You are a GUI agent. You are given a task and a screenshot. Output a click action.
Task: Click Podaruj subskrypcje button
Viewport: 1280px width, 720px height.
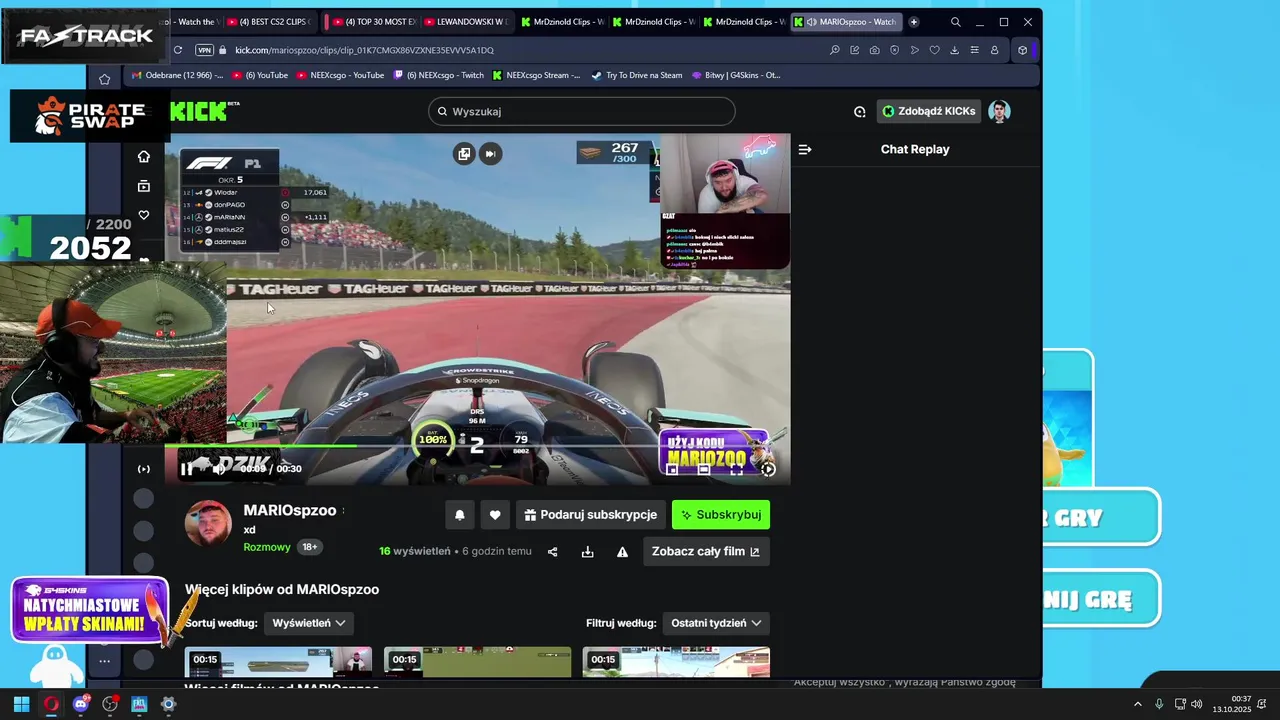point(591,515)
